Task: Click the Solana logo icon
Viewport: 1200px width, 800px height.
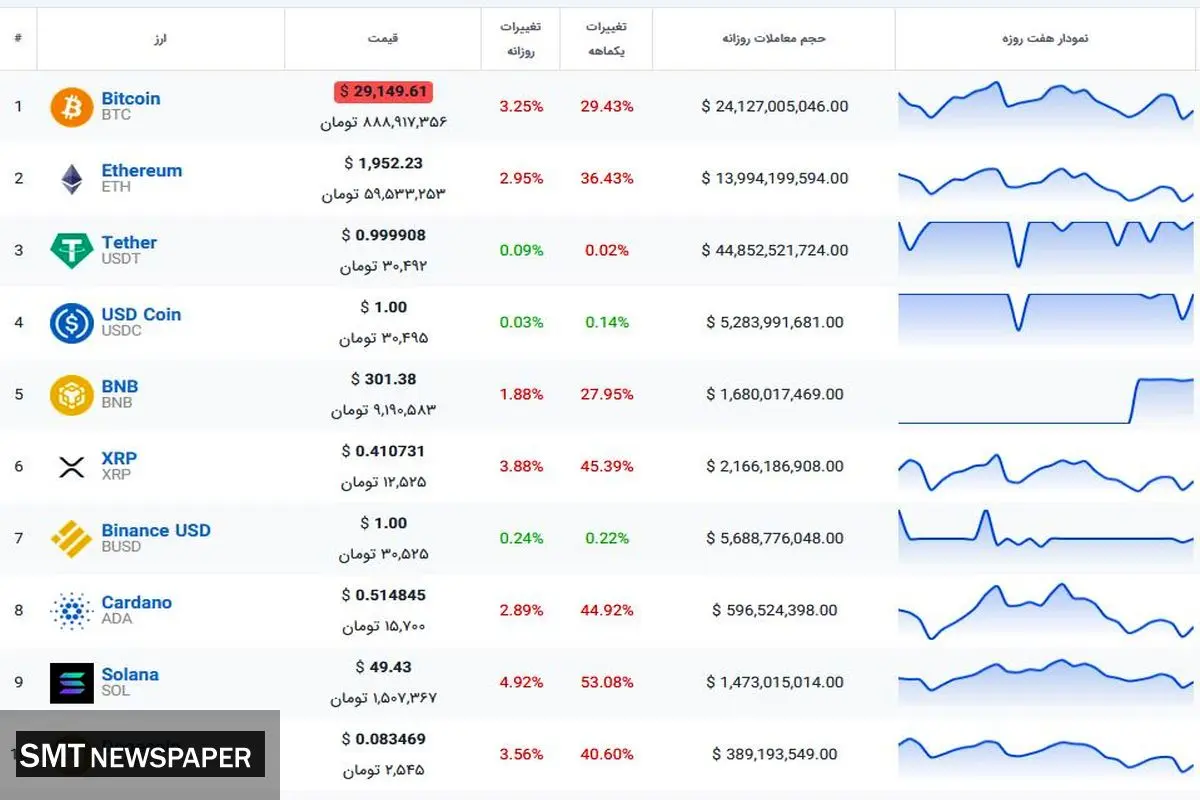Action: pos(72,683)
